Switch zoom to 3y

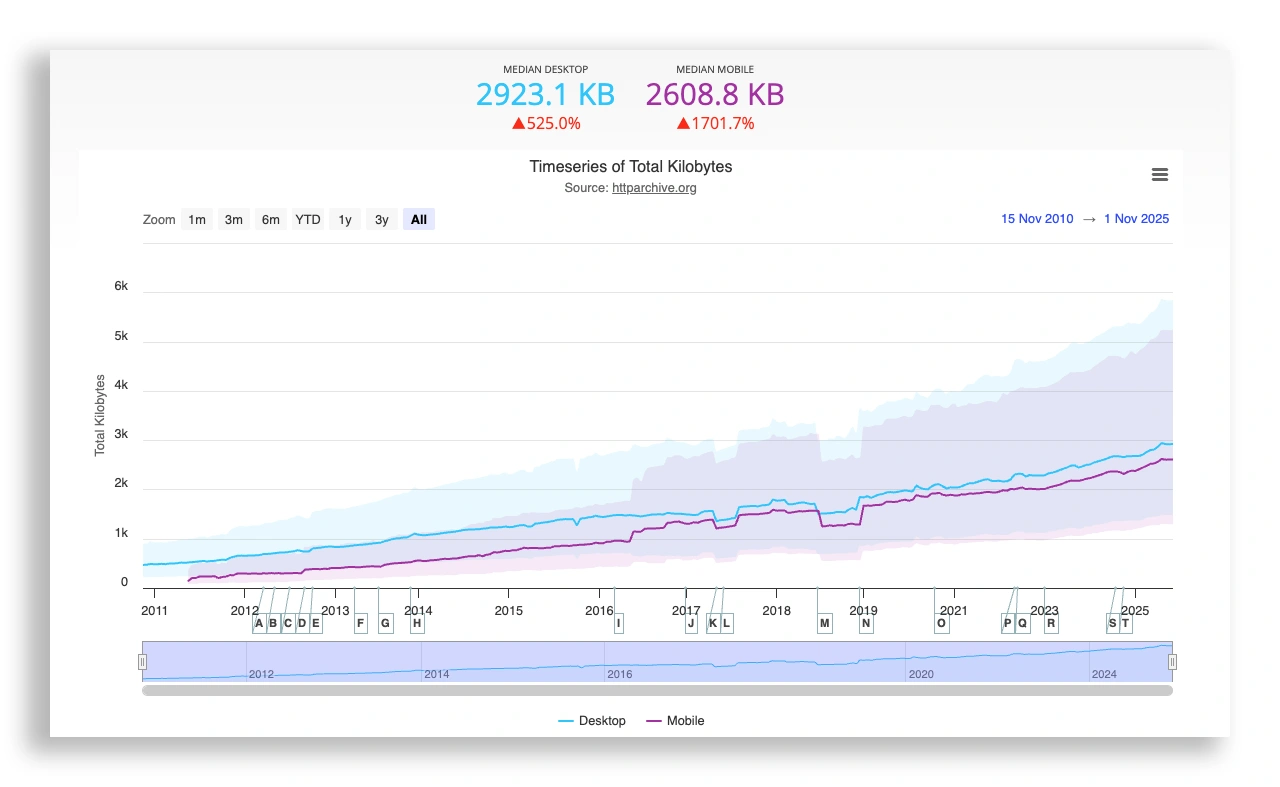[381, 220]
